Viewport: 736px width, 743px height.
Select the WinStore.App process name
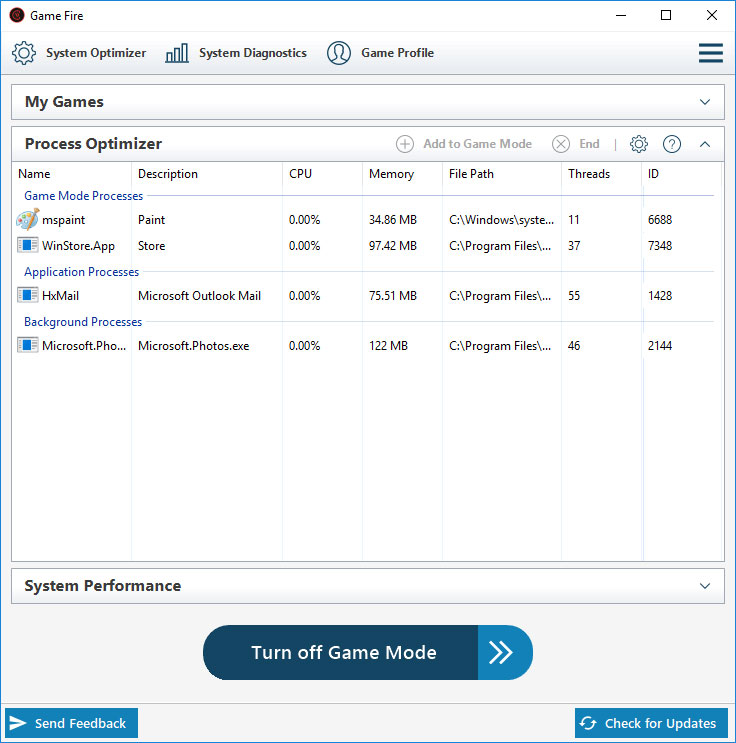pos(78,246)
